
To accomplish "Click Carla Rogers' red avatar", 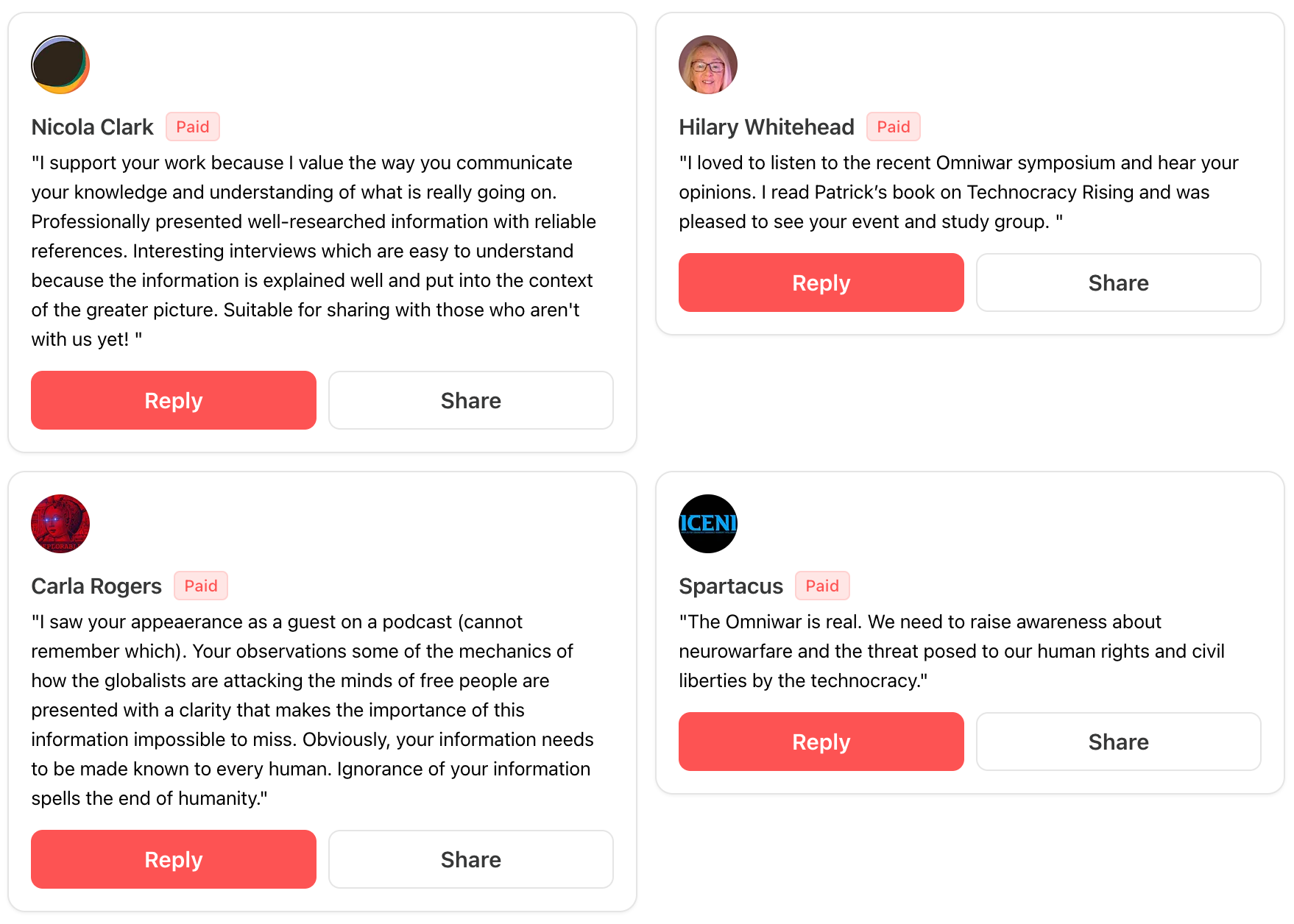I will click(60, 524).
